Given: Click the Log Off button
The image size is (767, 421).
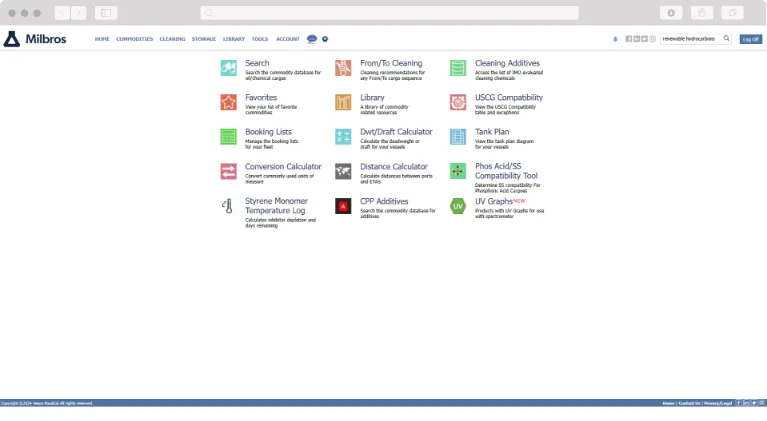Looking at the screenshot, I should 750,39.
